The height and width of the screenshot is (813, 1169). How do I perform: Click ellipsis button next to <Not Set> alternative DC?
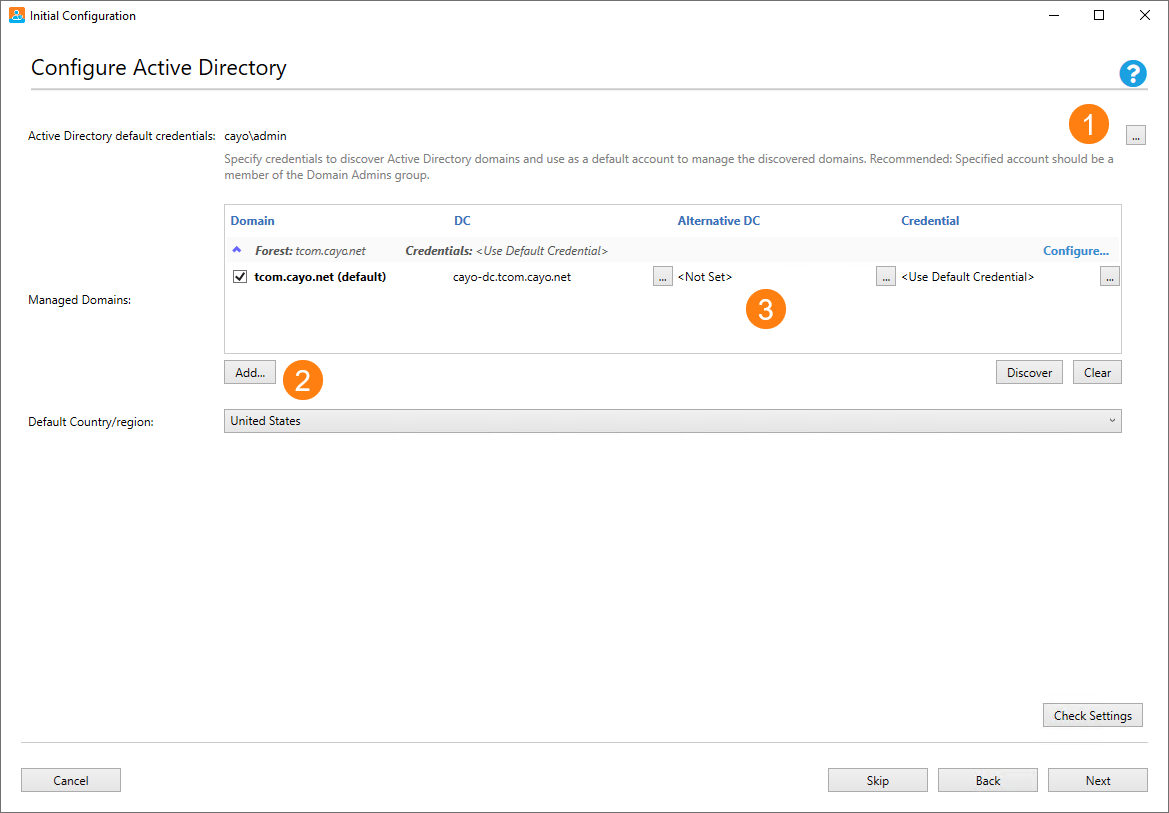point(886,277)
